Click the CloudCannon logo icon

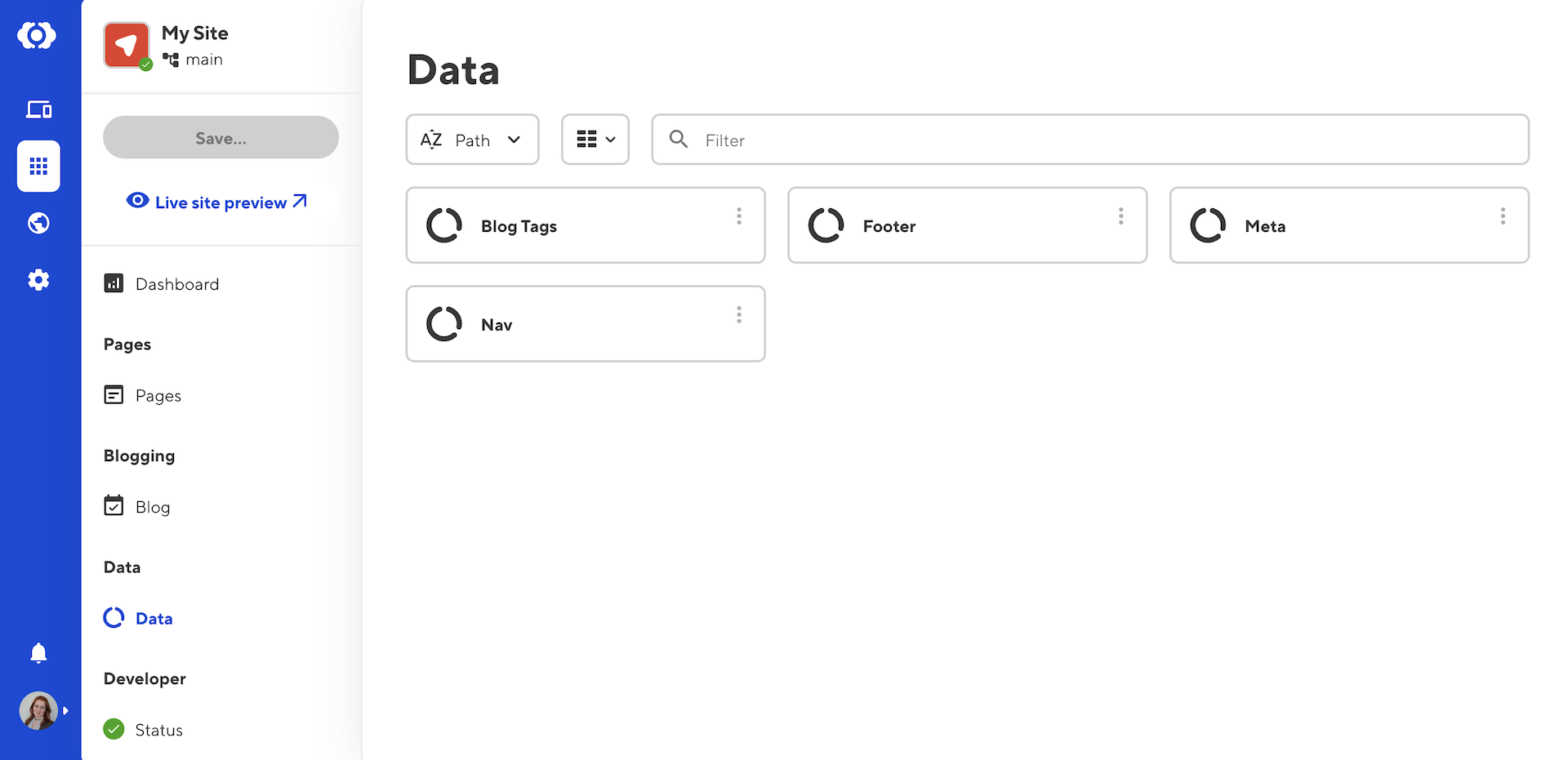pos(38,35)
